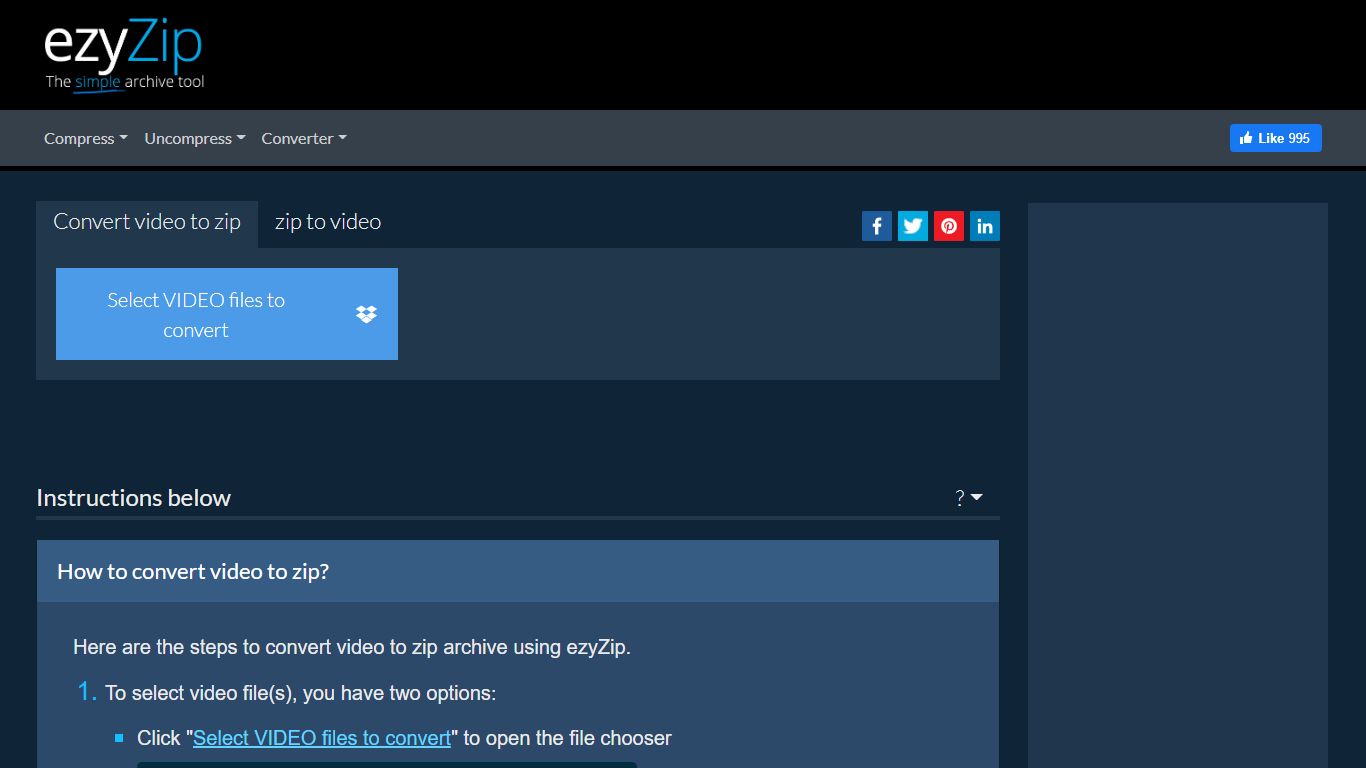Share page on Facebook icon
The image size is (1366, 768).
point(877,226)
